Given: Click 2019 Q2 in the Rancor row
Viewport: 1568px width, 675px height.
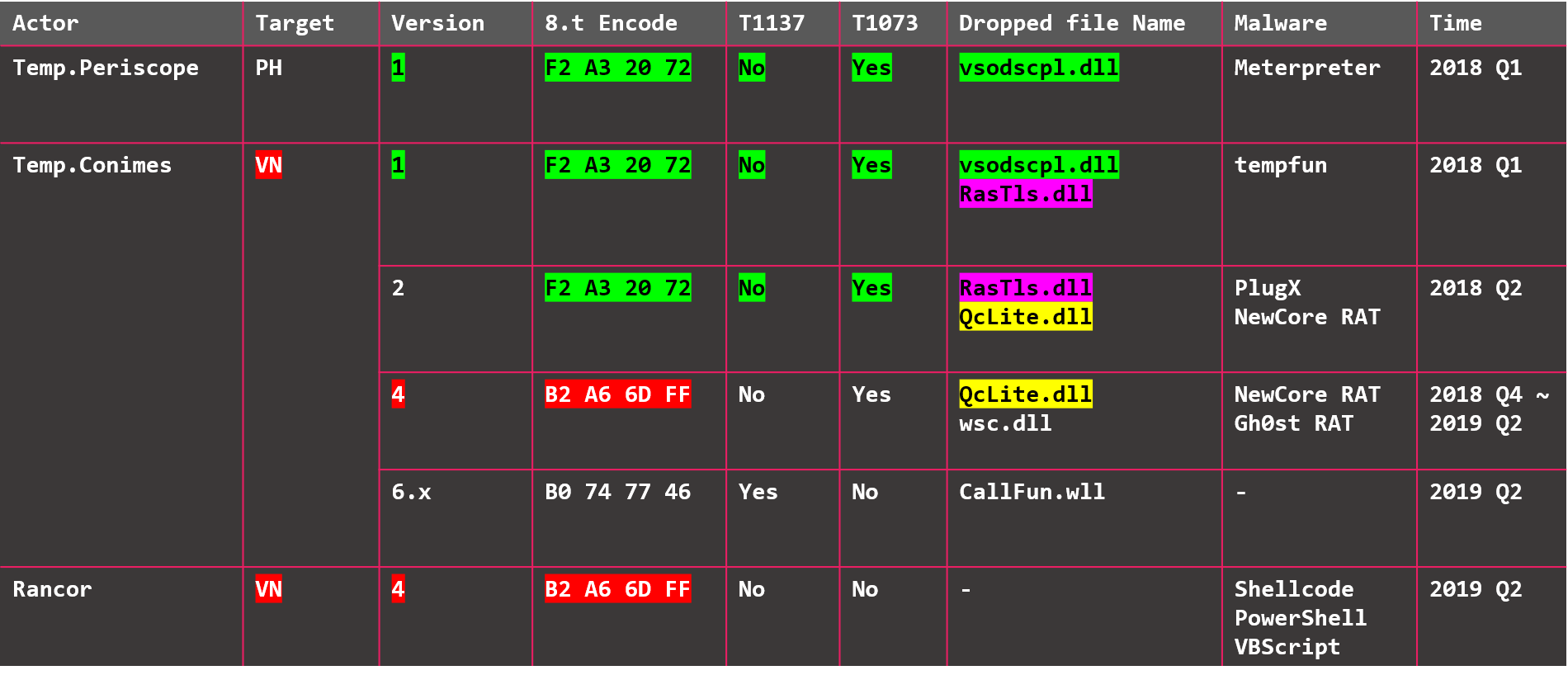Looking at the screenshot, I should coord(1476,589).
